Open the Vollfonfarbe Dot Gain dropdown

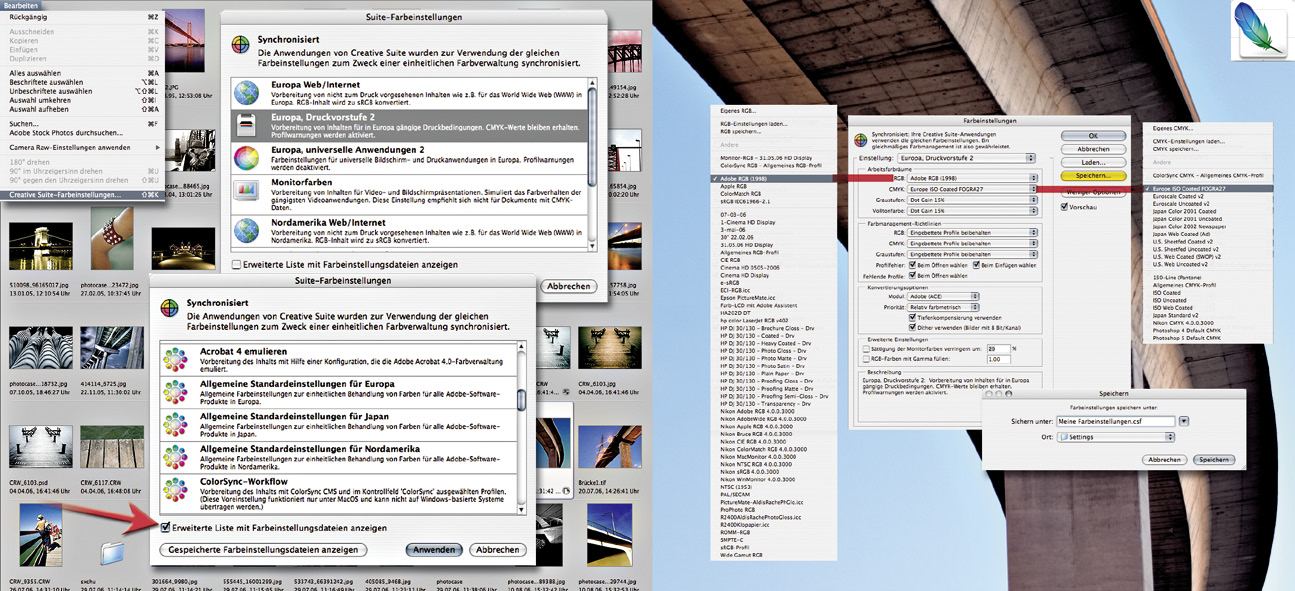pyautogui.click(x=973, y=211)
